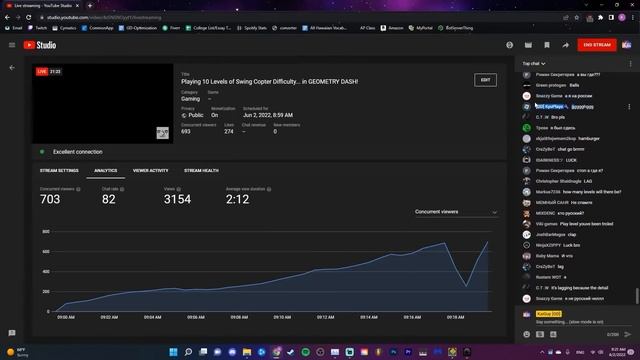Show info for Average view duration
Screen dimensions: 640x360
click(269, 189)
